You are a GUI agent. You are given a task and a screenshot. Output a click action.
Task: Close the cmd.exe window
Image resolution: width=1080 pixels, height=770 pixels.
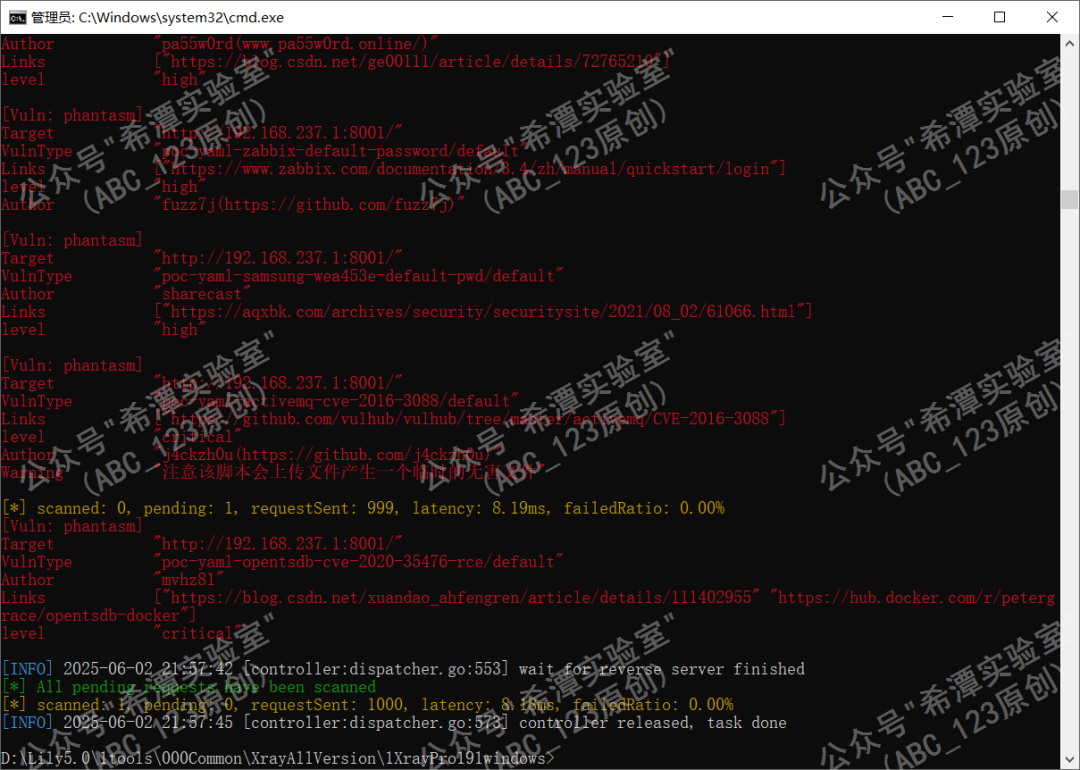1052,17
